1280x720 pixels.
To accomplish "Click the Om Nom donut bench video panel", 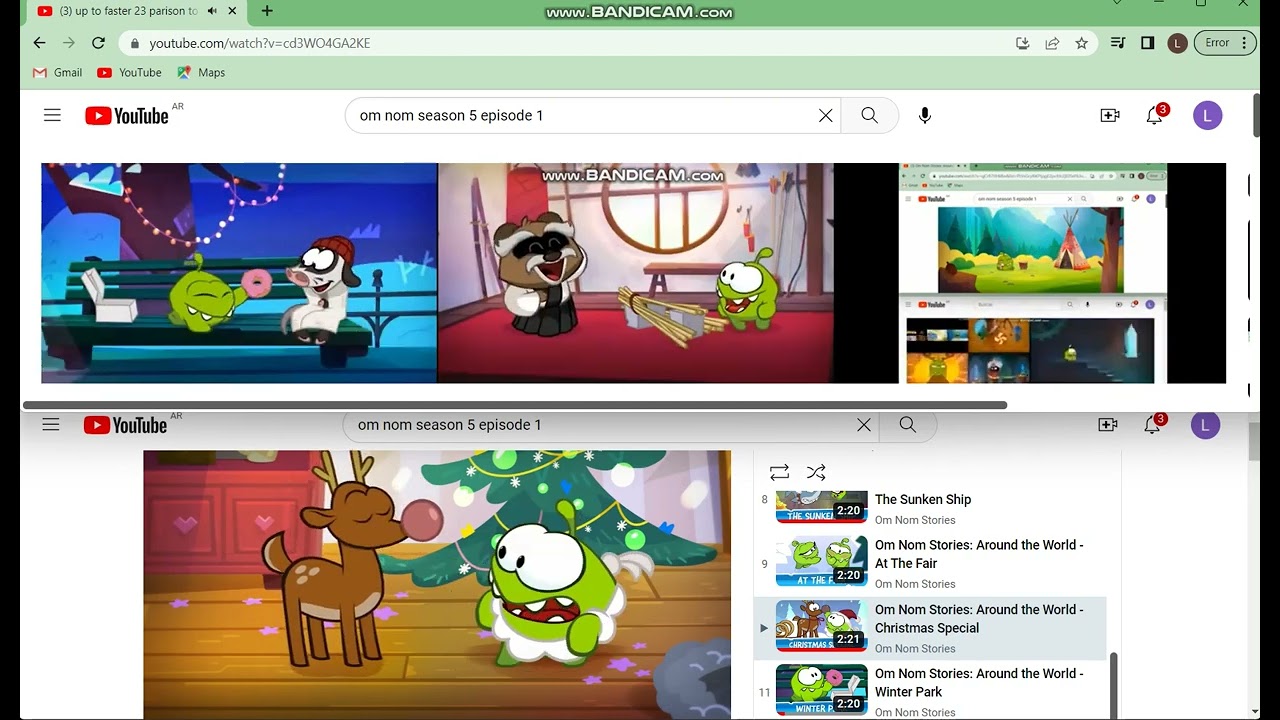I will point(239,273).
